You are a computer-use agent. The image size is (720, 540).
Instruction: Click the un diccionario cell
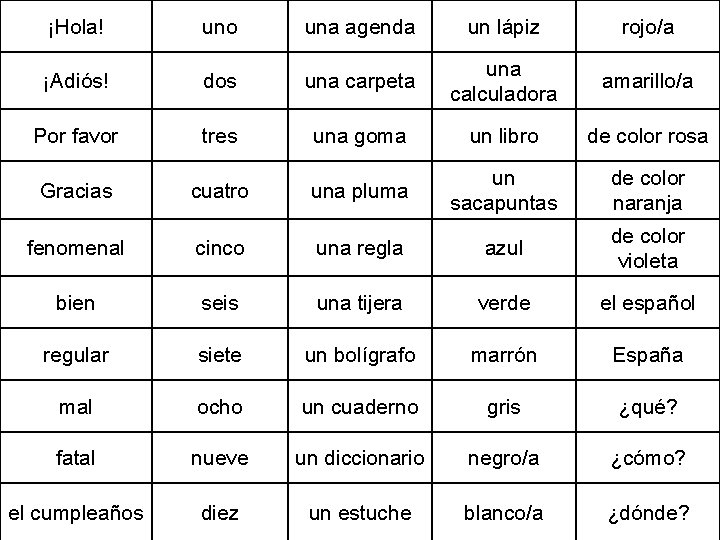(360, 458)
